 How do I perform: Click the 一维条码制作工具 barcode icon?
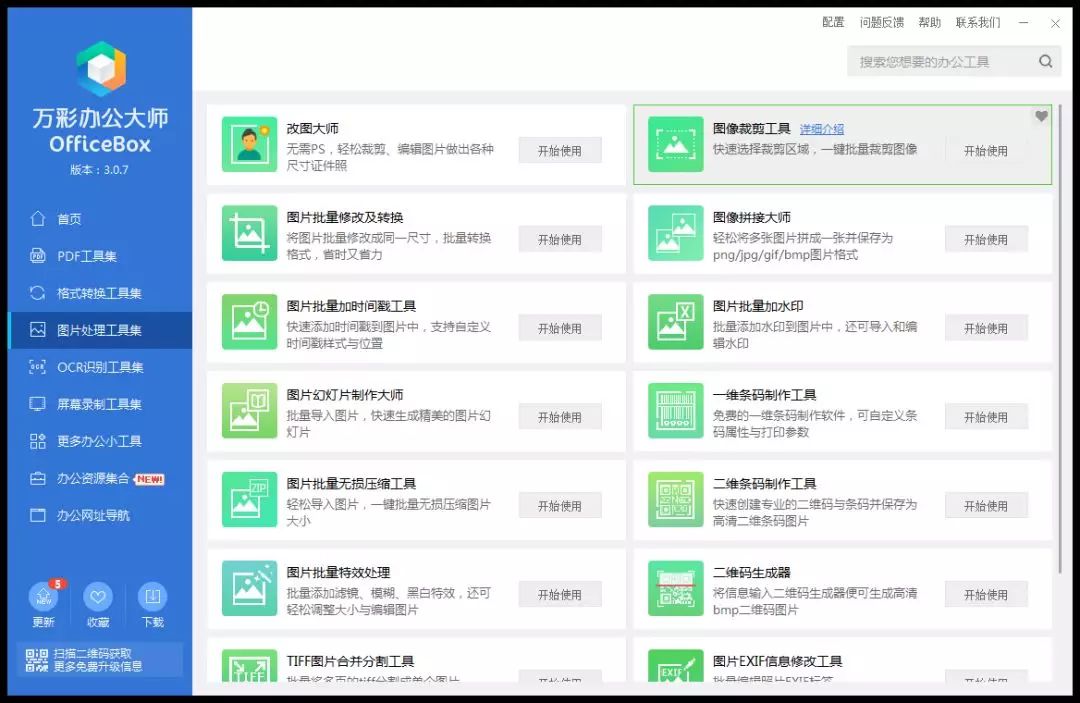coord(675,410)
